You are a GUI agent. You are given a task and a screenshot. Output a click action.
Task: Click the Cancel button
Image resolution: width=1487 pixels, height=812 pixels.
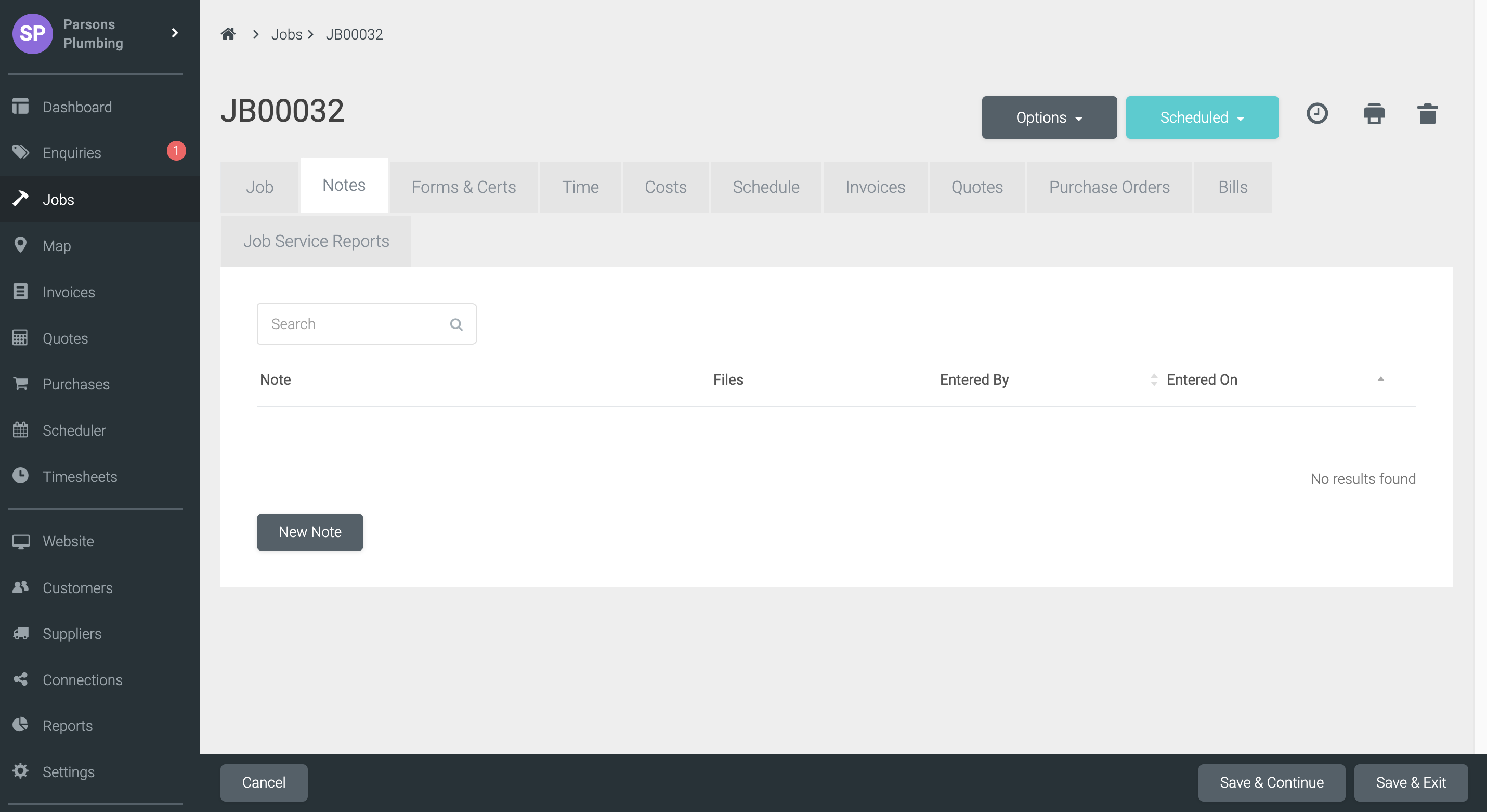pos(264,782)
